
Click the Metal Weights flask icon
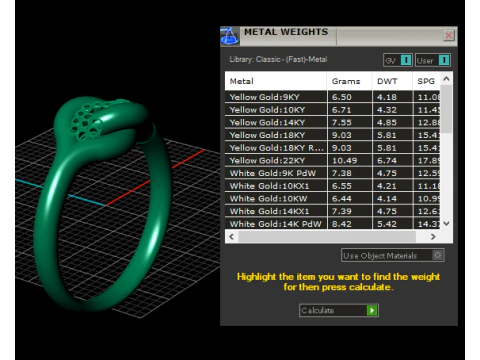(x=230, y=36)
